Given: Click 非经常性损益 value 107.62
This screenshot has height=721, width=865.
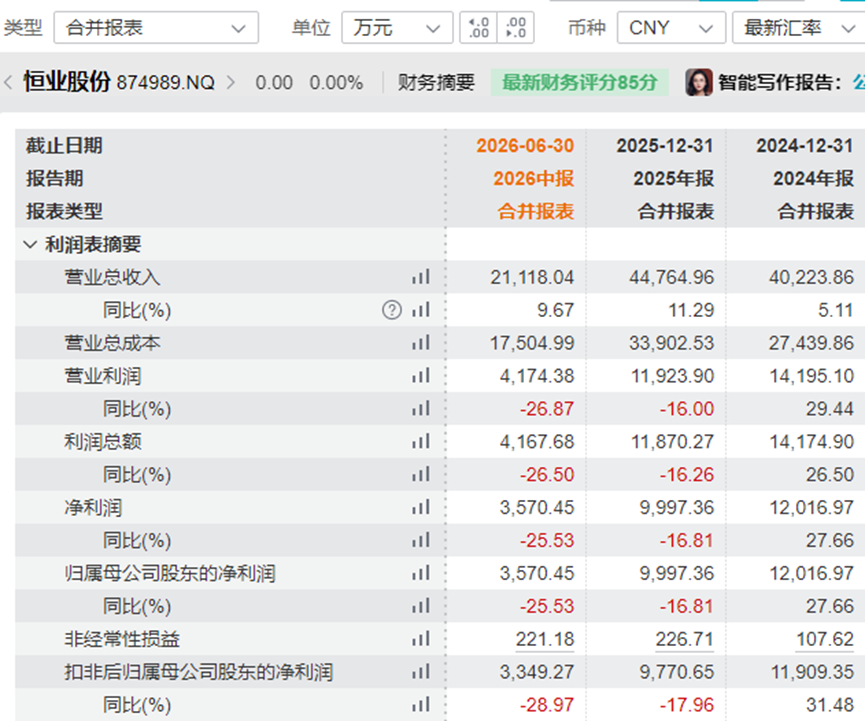Looking at the screenshot, I should coord(825,639).
